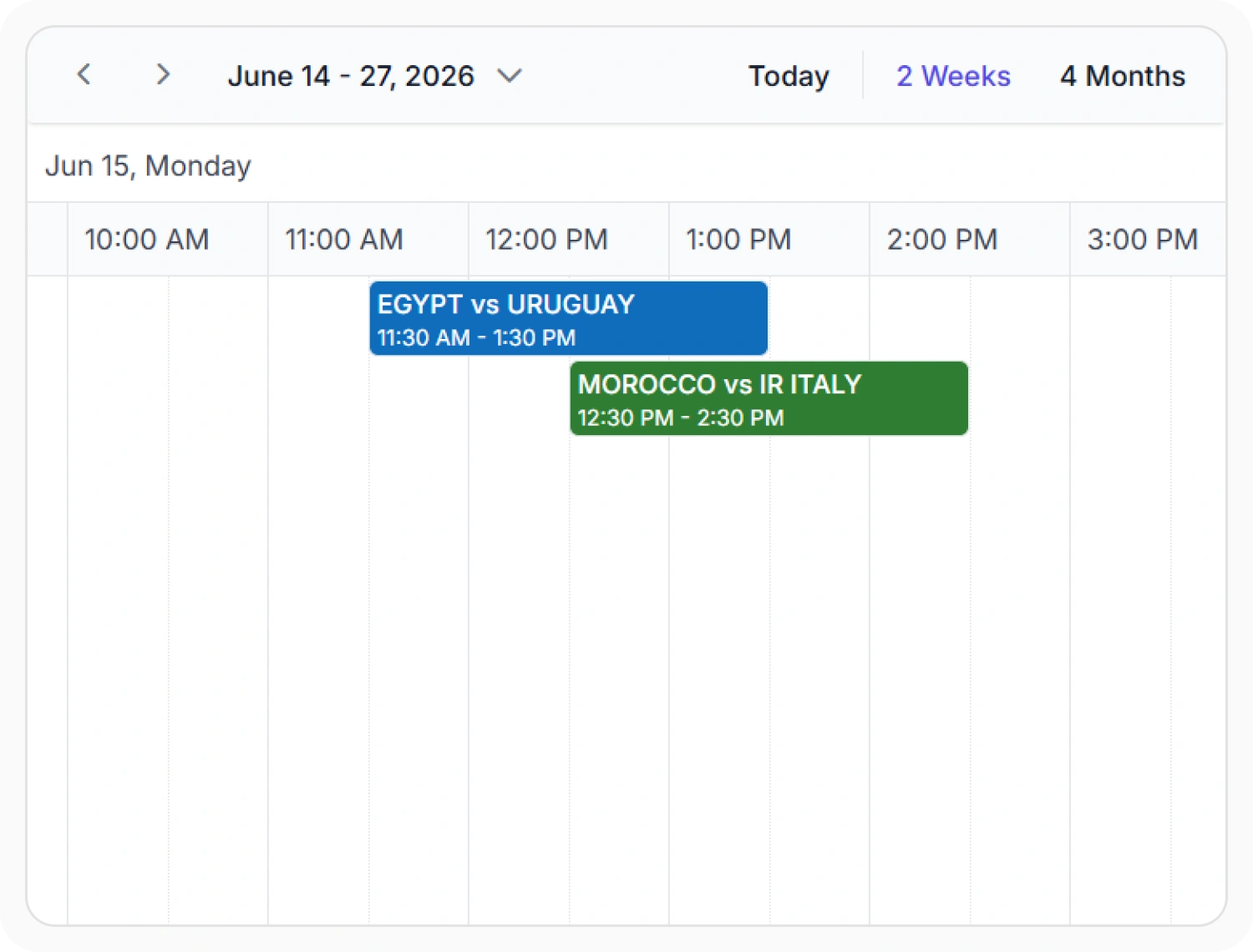The image size is (1253, 952).
Task: Select the Jun 15, Monday date header
Action: click(x=148, y=165)
